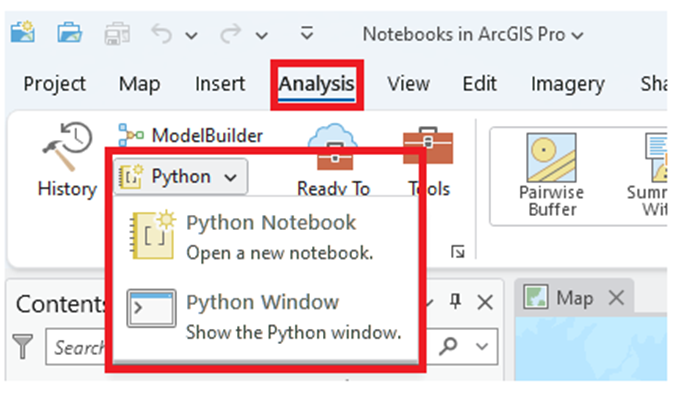Viewport: 675px width, 395px height.
Task: Toggle auto-hide pin on the Contents pane
Action: click(x=455, y=301)
